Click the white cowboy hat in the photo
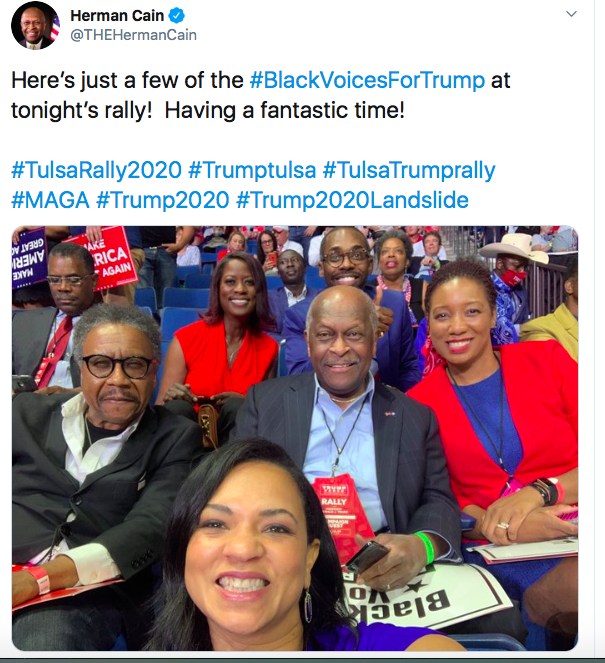Image resolution: width=605 pixels, height=663 pixels. tap(514, 246)
